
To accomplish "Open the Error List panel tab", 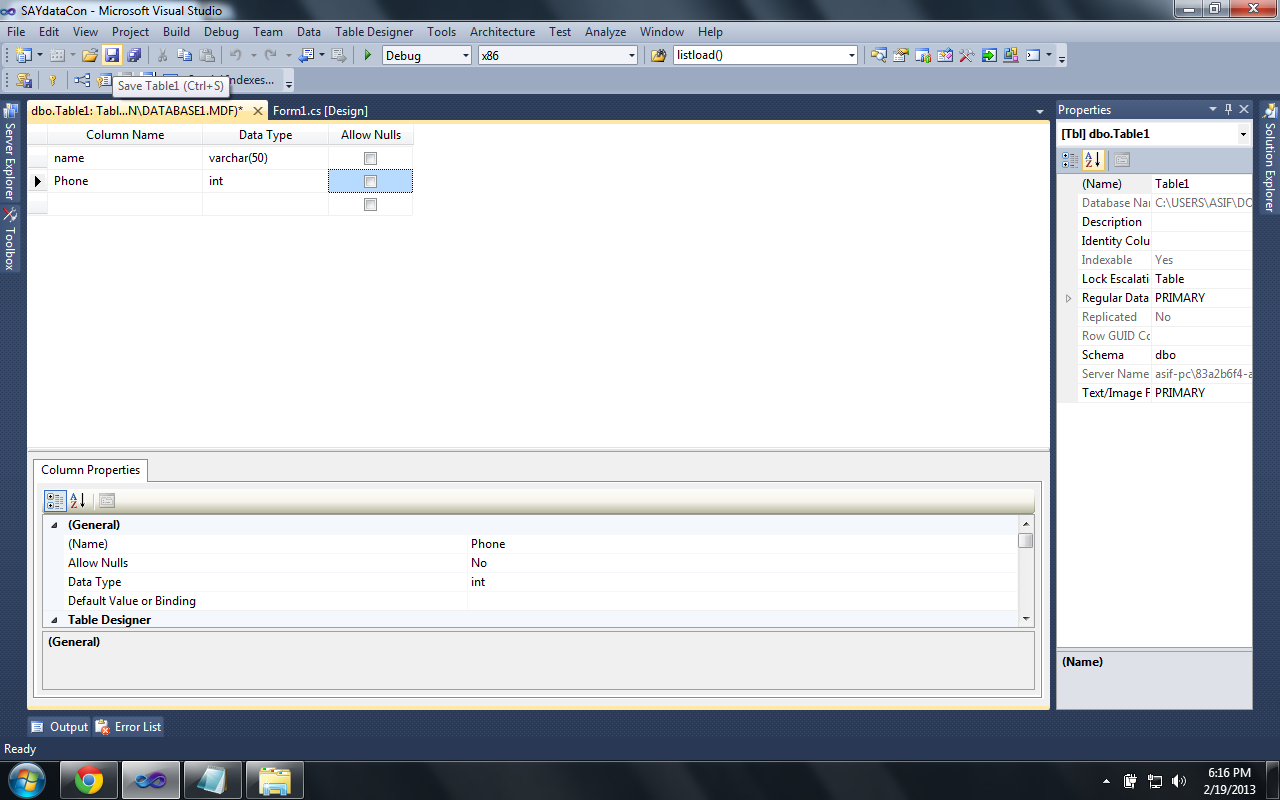I will coord(129,727).
